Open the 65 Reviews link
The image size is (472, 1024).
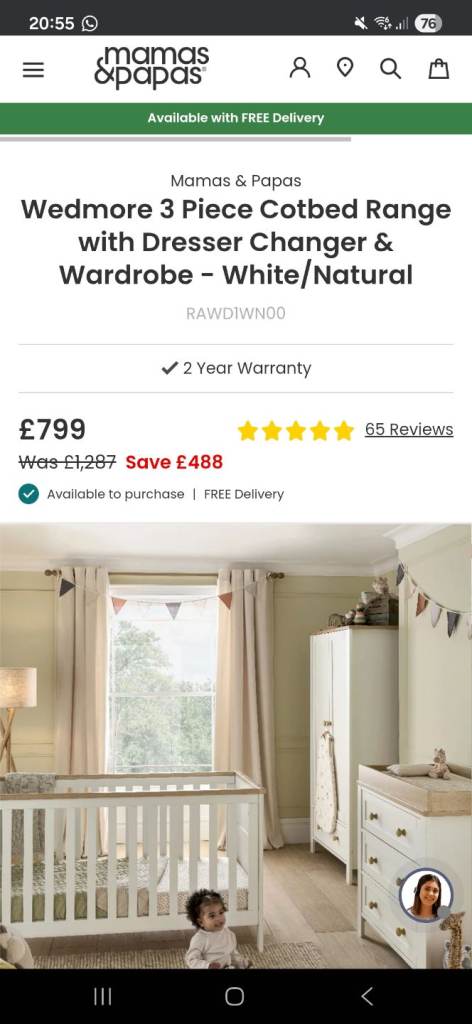409,429
